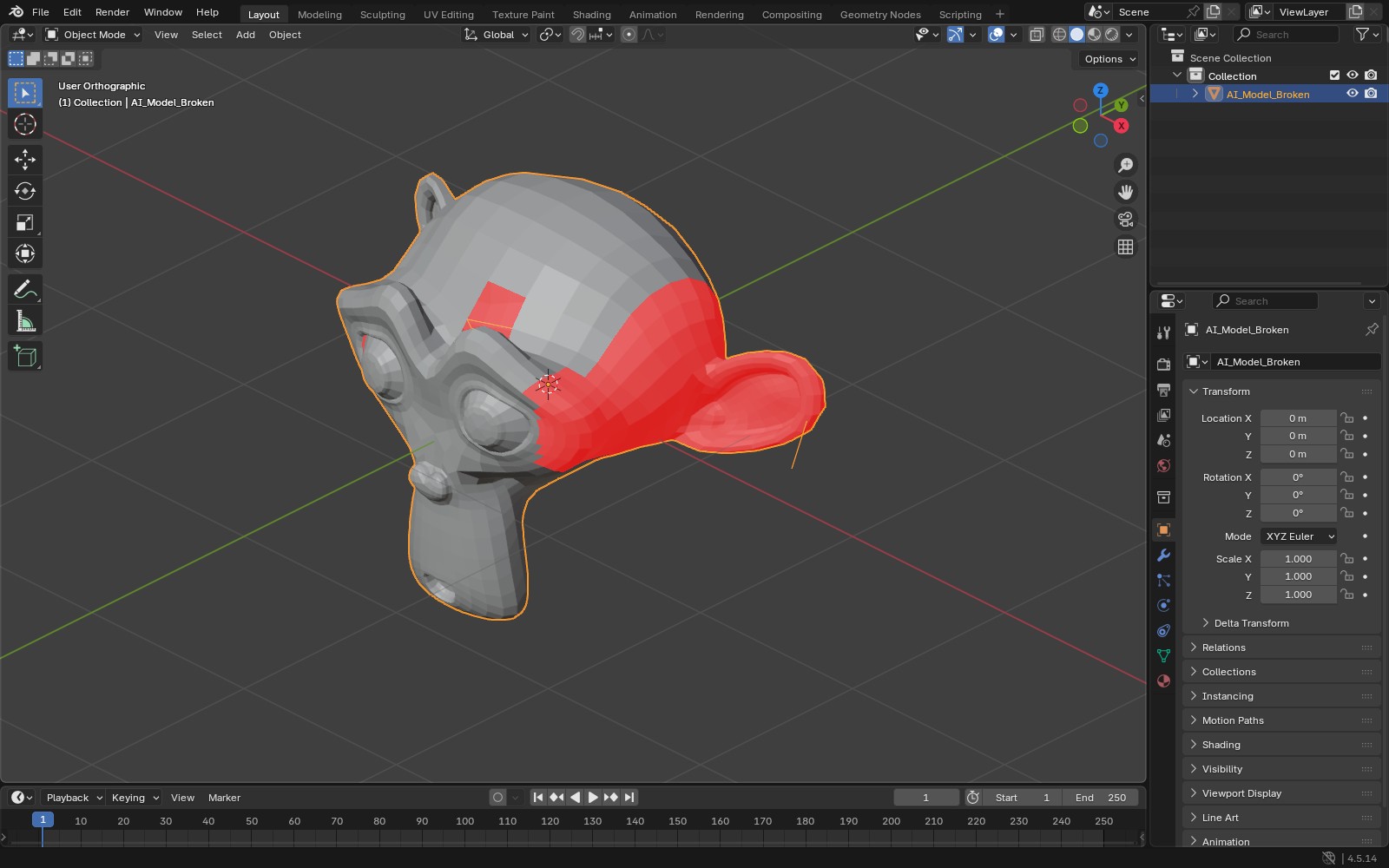Switch perspective/orthographic grid icon
This screenshot has width=1389, height=868.
[1125, 247]
